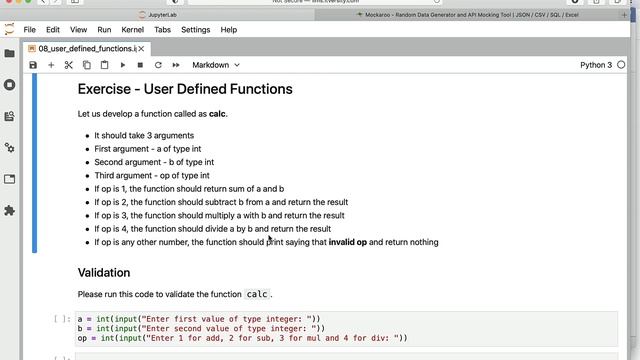
Task: Click 'Let us develop a function' sentence
Action: tap(152, 114)
